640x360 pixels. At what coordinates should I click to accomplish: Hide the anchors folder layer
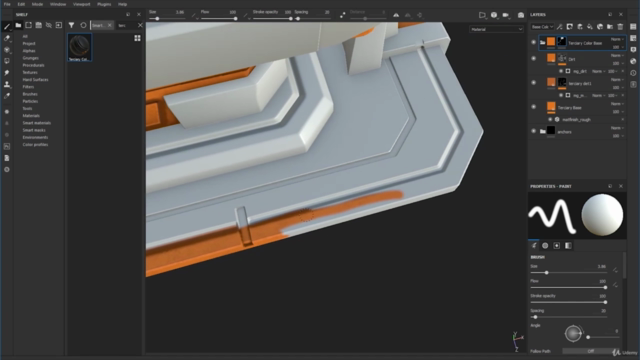[533, 131]
